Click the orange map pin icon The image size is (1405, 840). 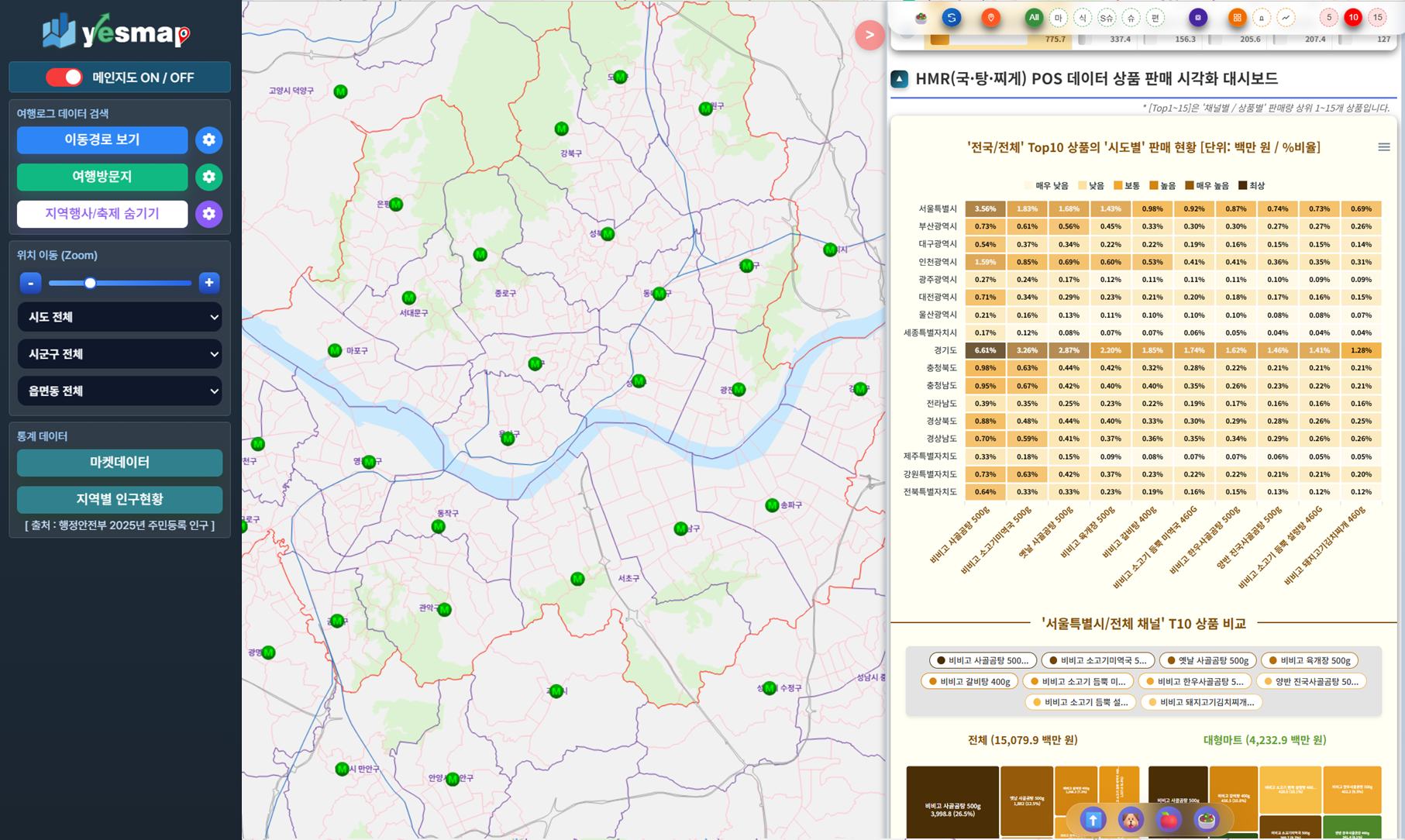coord(990,17)
